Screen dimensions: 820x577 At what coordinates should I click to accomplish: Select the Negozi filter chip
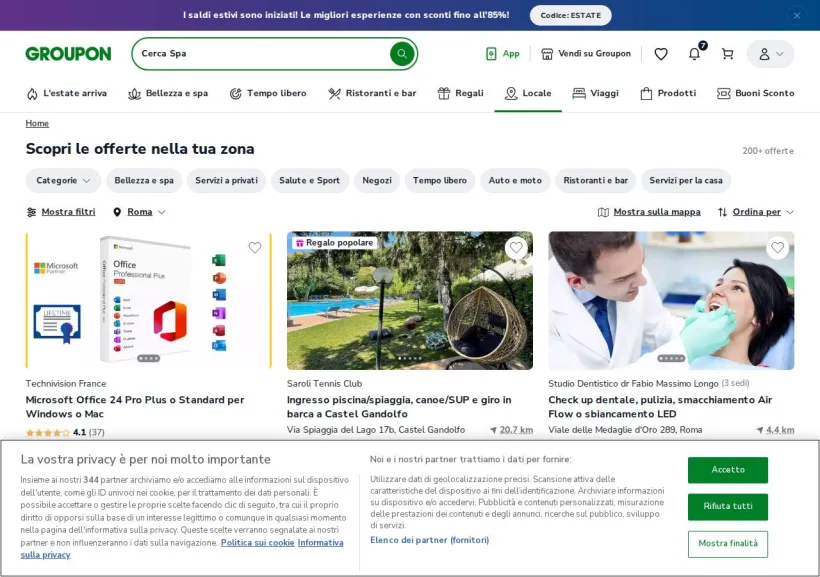click(377, 180)
